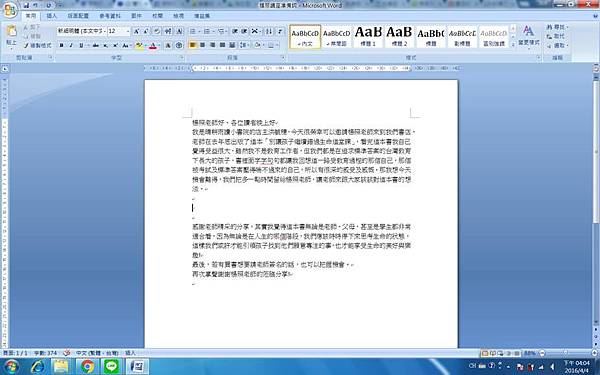Apply the red font color
Screen dimensions: 600x375
tap(153, 45)
